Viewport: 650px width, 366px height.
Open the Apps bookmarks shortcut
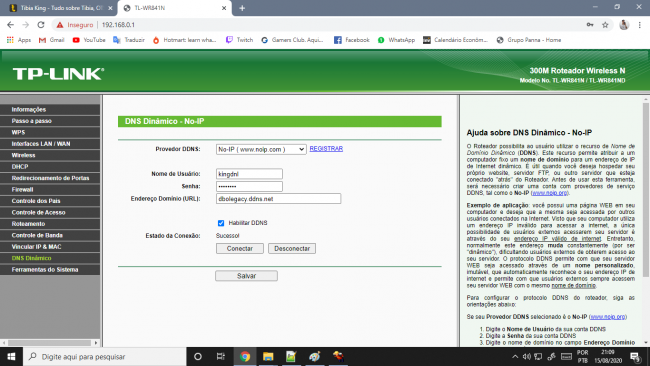point(19,40)
